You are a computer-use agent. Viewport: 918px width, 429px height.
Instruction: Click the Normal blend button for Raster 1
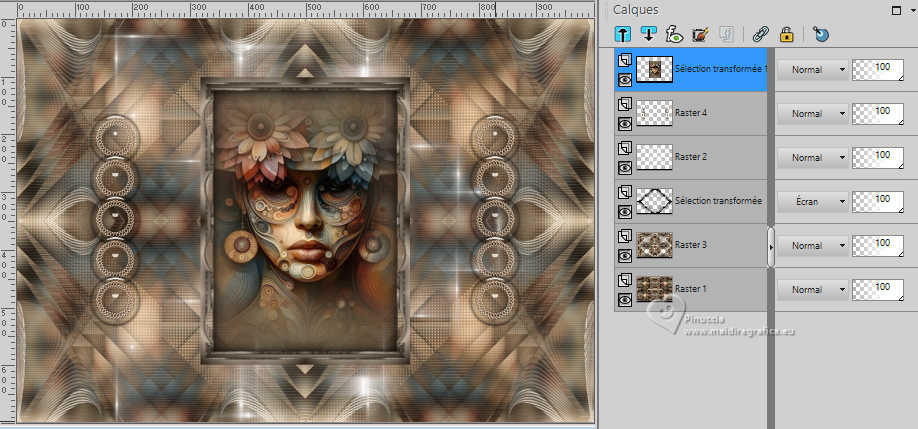click(813, 289)
